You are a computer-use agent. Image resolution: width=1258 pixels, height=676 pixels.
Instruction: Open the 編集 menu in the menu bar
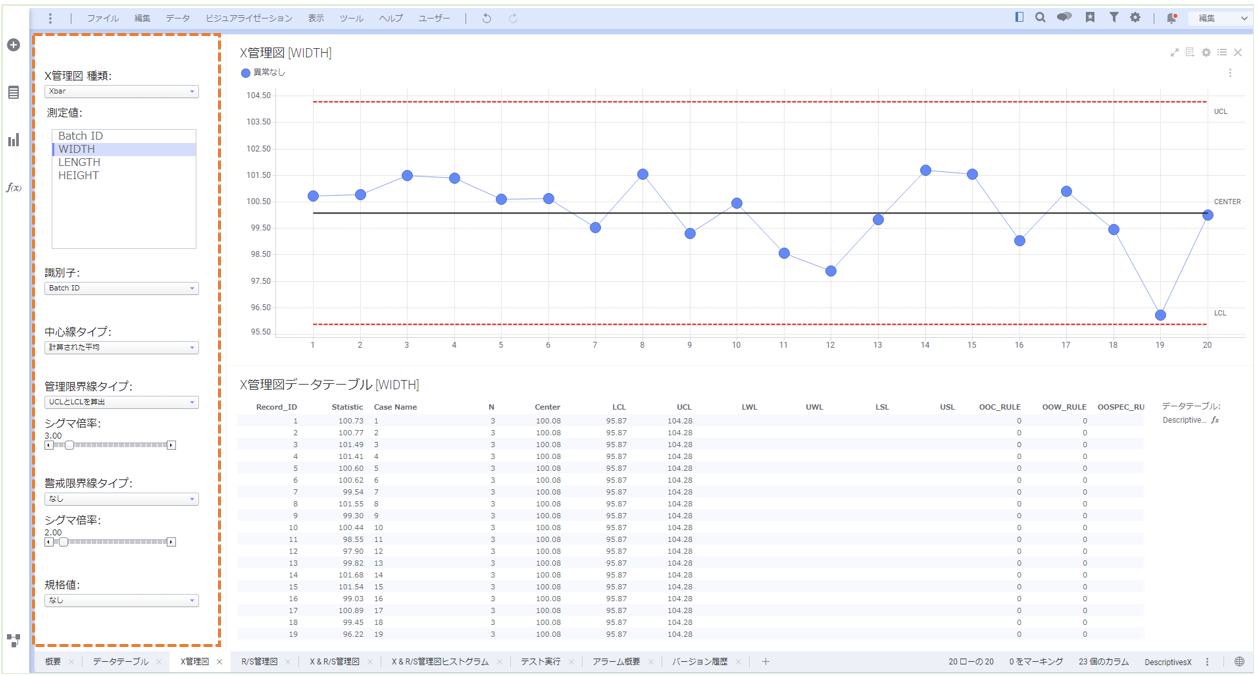pos(142,18)
